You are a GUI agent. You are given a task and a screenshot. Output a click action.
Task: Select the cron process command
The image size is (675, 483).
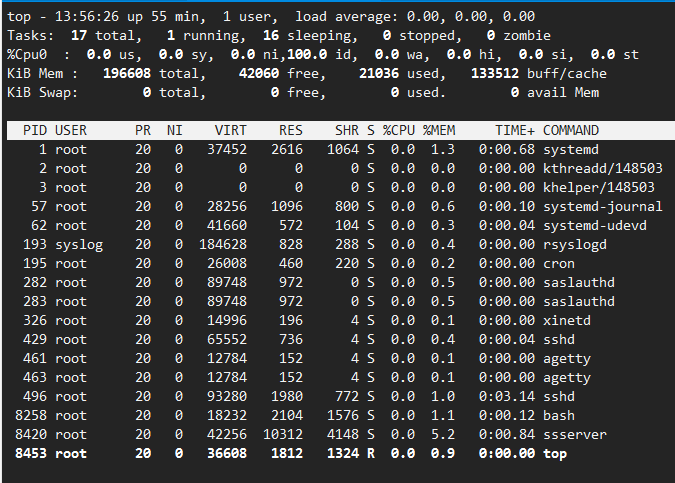coord(559,262)
